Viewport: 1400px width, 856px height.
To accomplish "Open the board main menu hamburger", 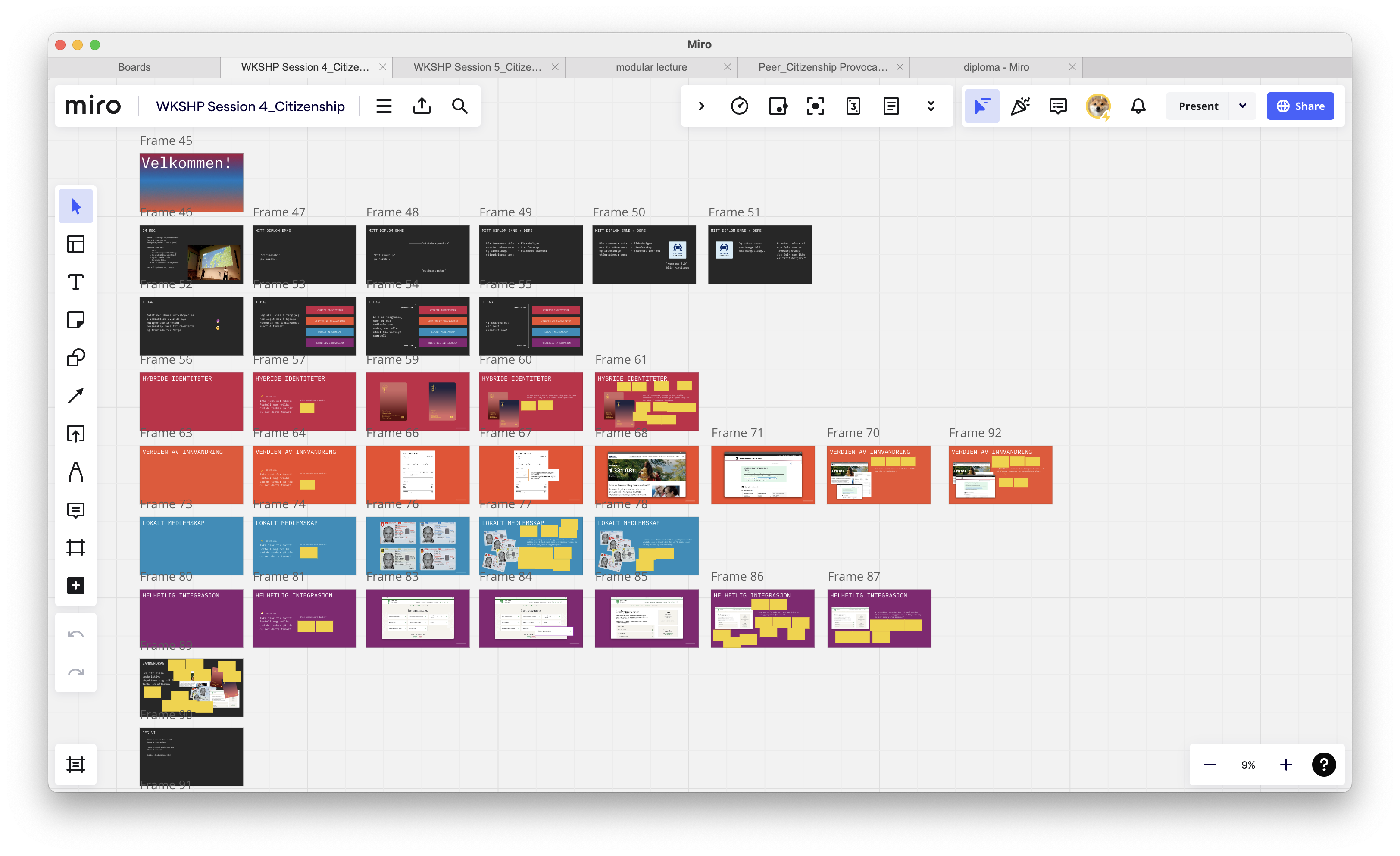I will [384, 106].
